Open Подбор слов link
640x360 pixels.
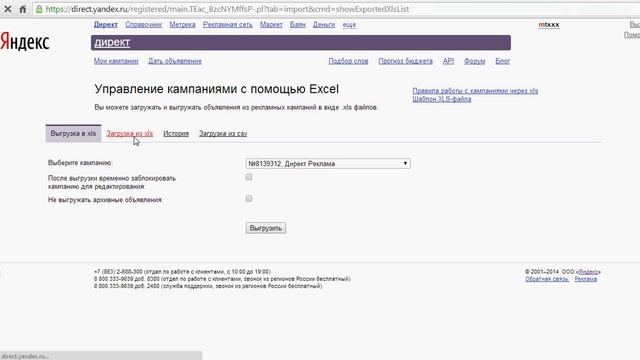tap(349, 61)
